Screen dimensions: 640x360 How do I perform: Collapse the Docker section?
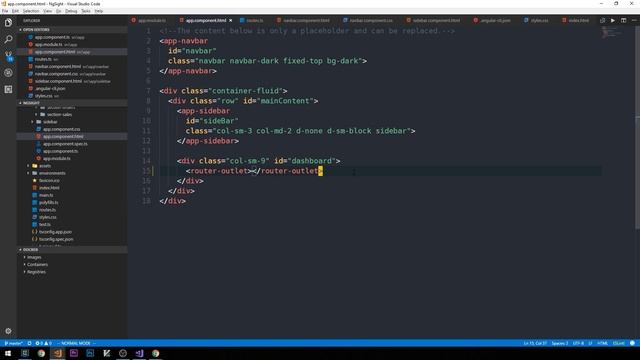point(72,250)
